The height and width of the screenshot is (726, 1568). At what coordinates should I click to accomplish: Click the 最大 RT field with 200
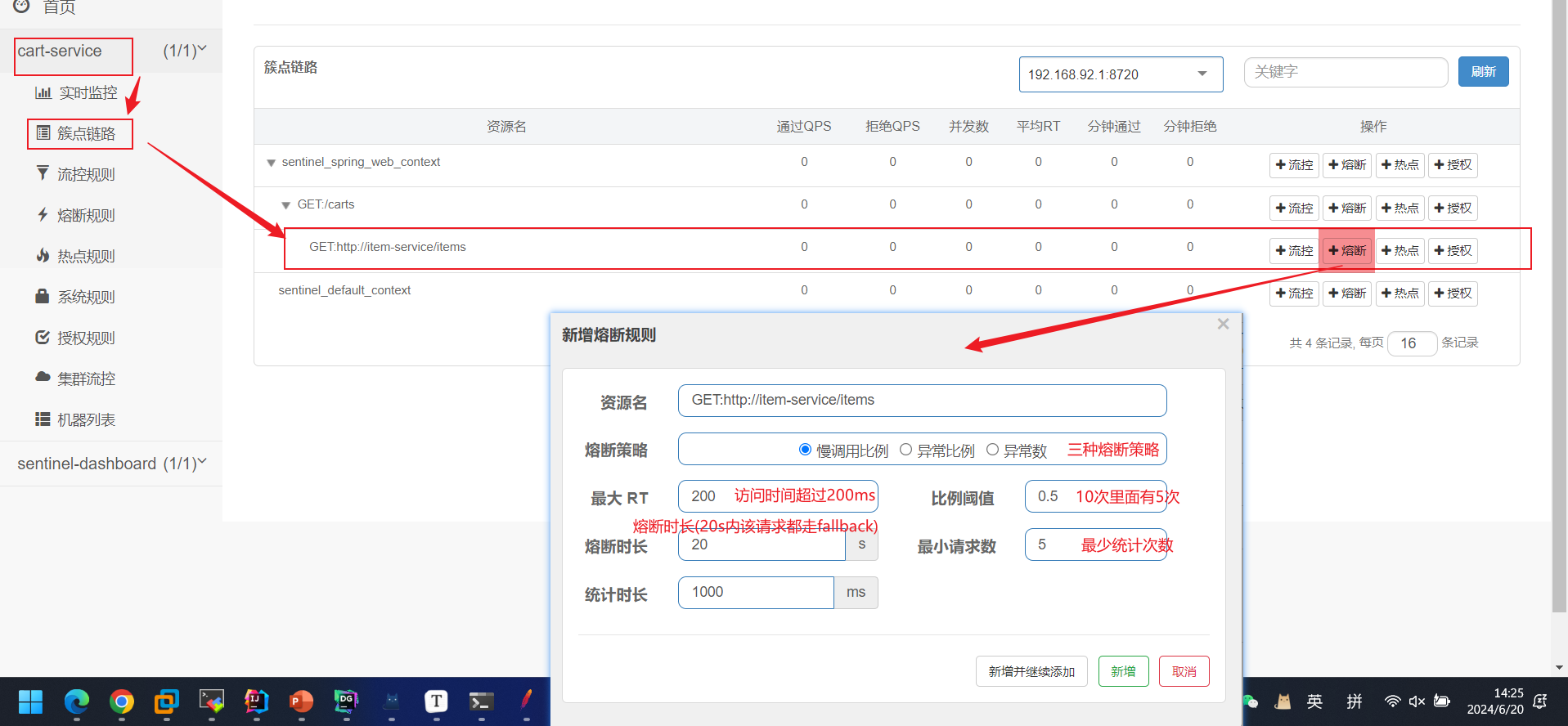point(778,496)
